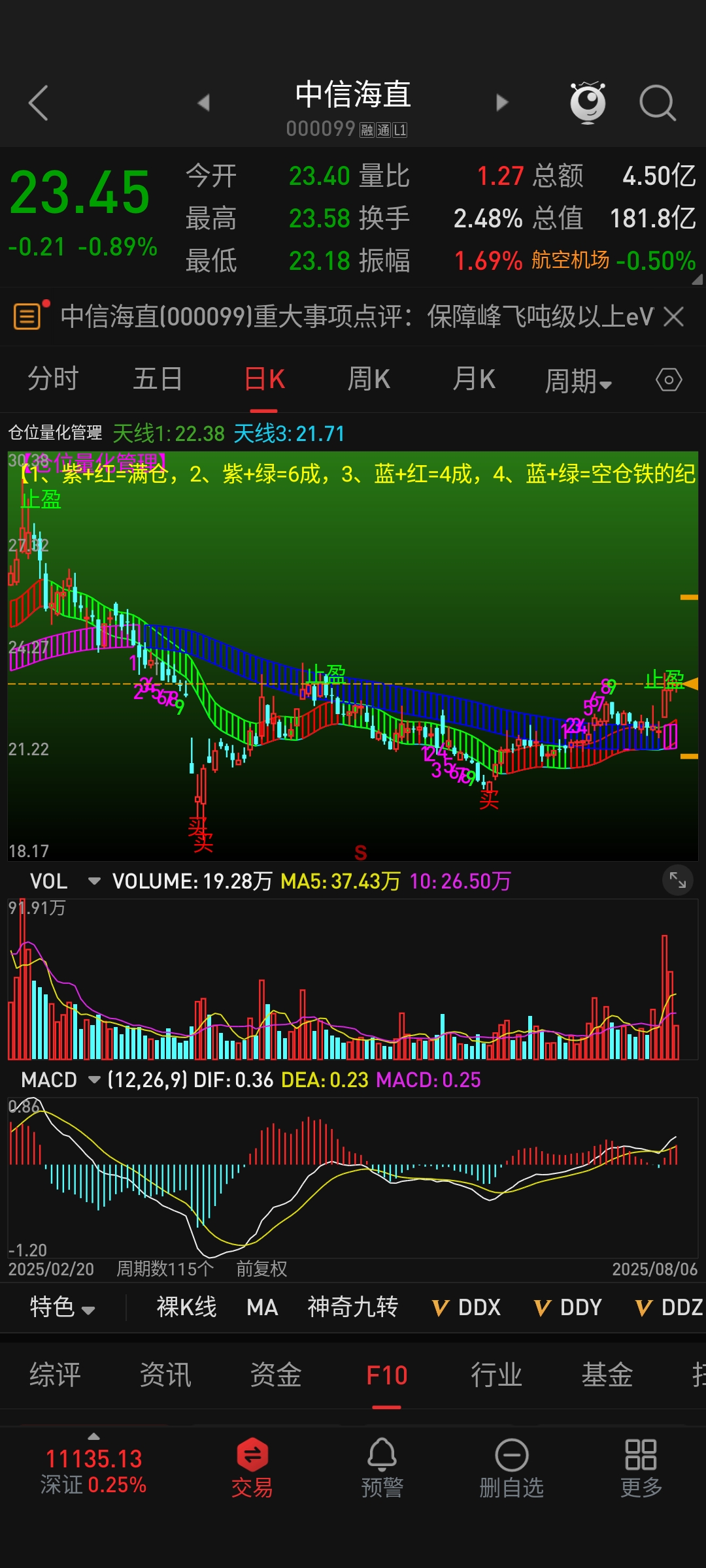The image size is (706, 1568).
Task: Open the 资讯 tab
Action: click(x=165, y=1375)
